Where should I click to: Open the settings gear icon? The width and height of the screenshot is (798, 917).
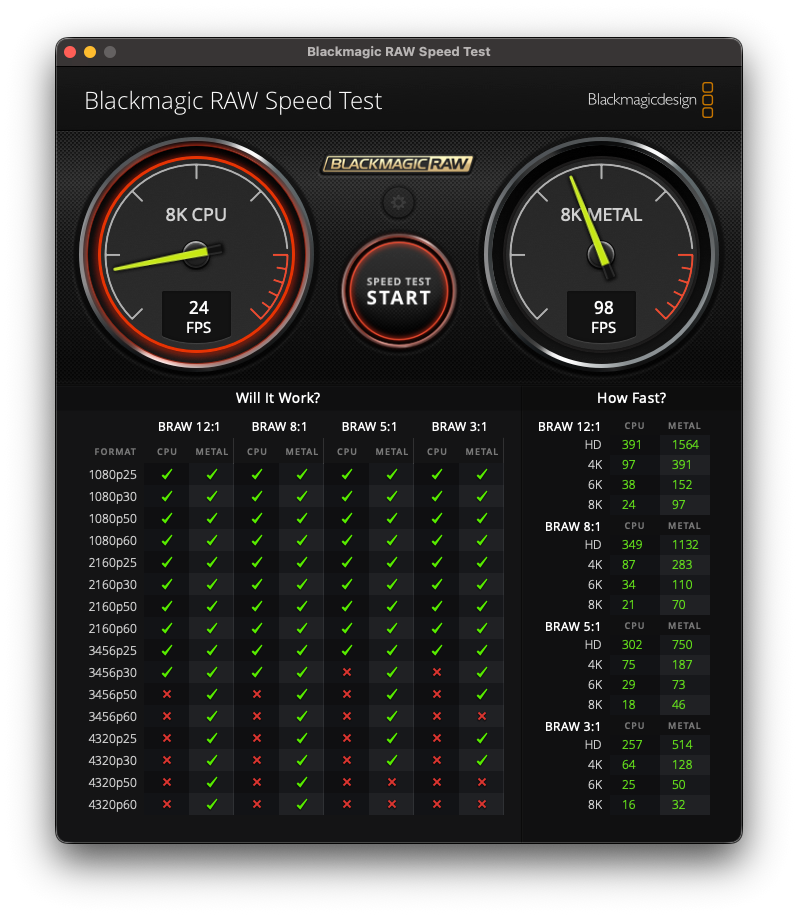click(399, 202)
